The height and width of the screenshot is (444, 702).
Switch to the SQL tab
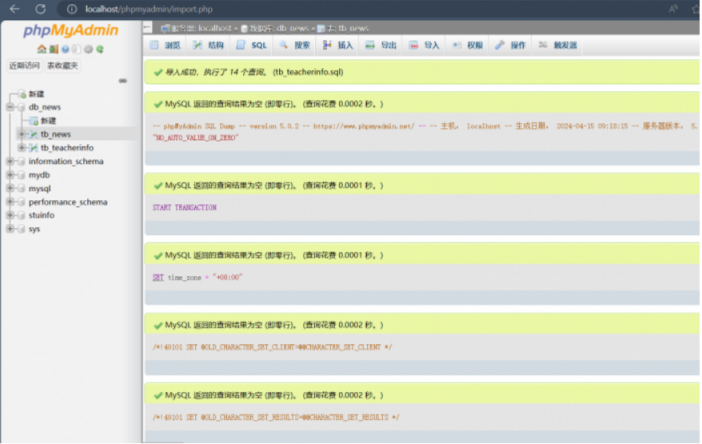(251, 45)
